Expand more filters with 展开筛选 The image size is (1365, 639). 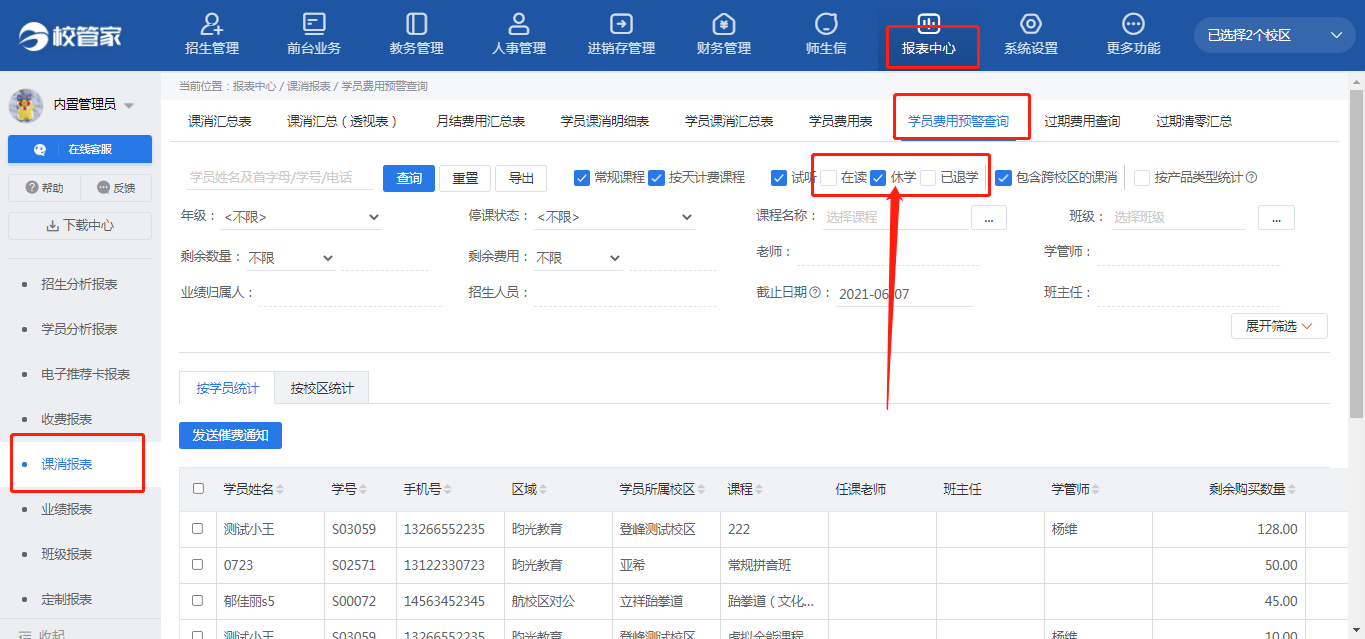[x=1279, y=326]
